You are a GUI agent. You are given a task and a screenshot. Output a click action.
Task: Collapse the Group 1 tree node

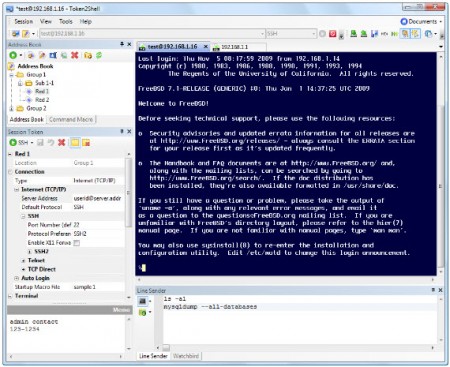tap(11, 75)
